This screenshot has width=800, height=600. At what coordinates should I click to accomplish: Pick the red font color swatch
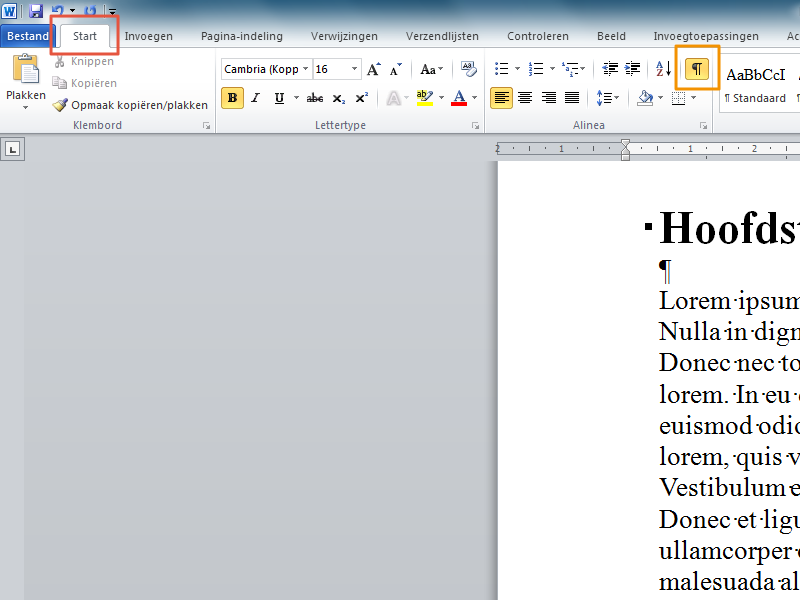point(459,98)
